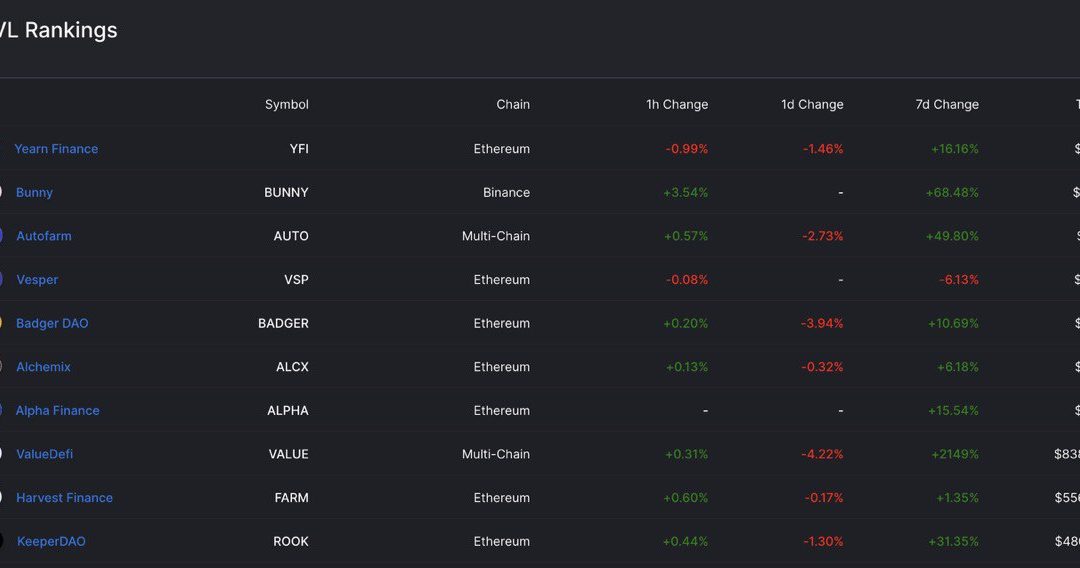
Task: Click the Badger DAO logo icon
Action: point(1,323)
